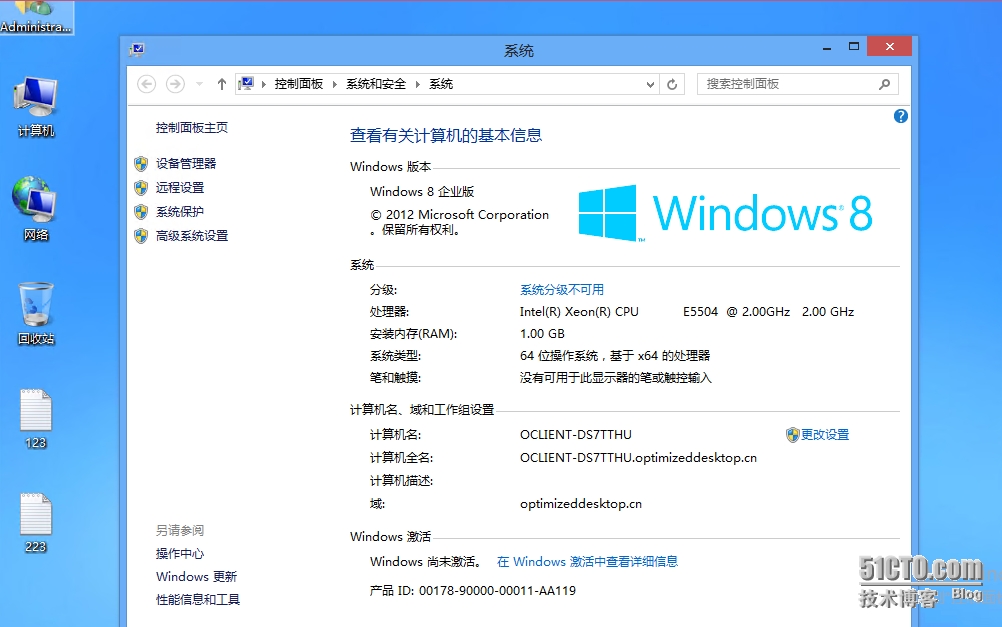
Task: Go forward with the forward arrow
Action: 175,84
